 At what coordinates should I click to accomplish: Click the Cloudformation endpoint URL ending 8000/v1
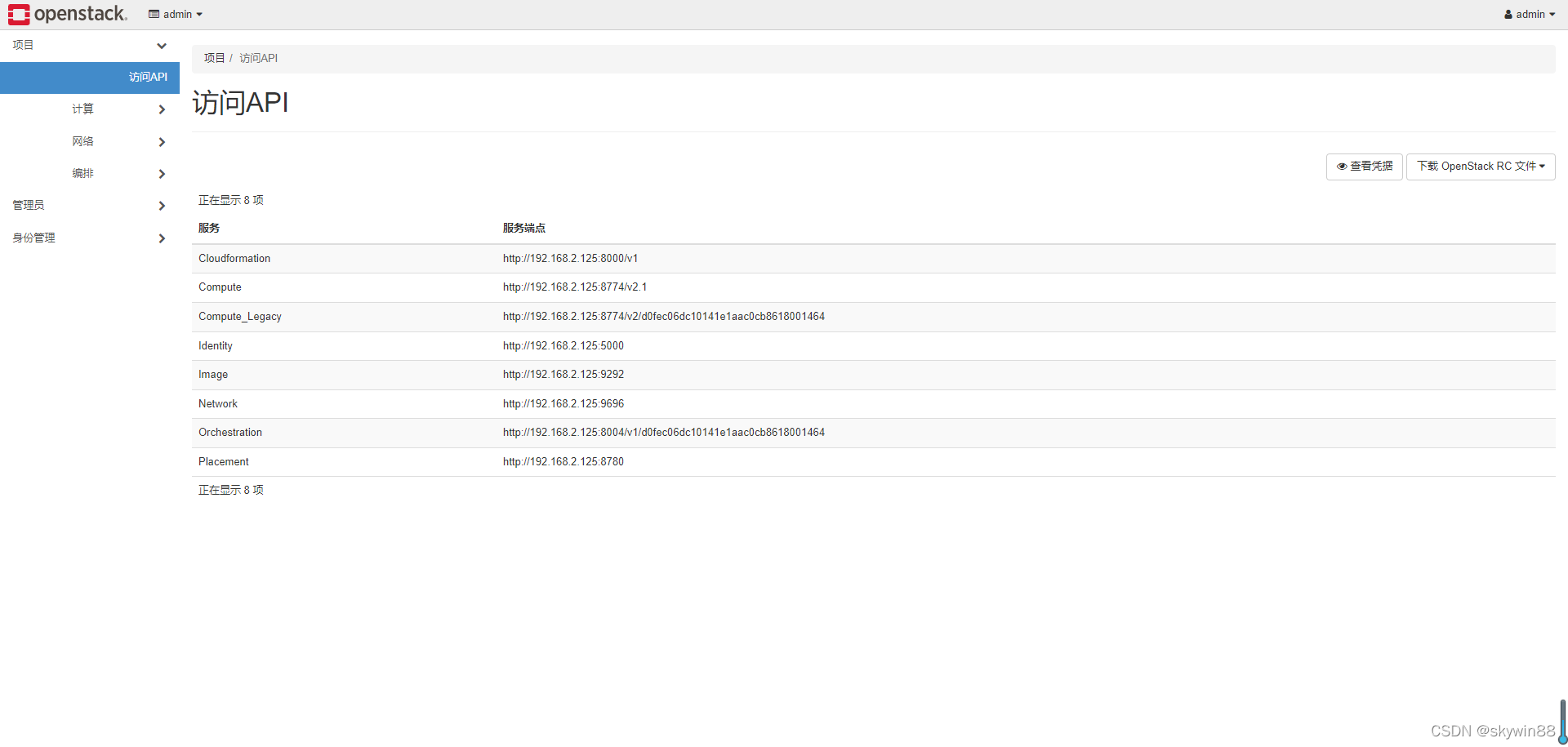[x=571, y=259]
